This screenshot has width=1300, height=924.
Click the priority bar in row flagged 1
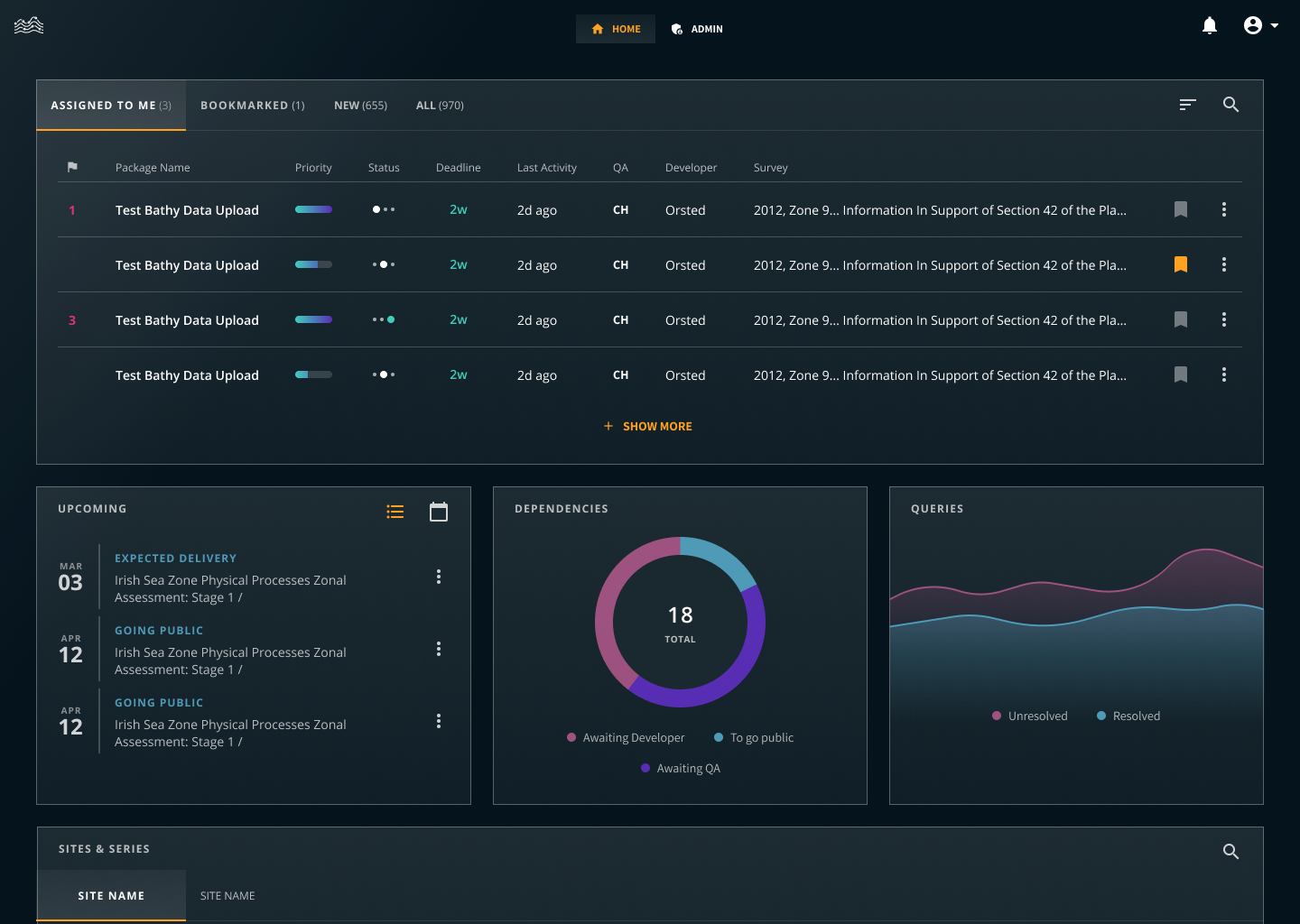(x=313, y=209)
